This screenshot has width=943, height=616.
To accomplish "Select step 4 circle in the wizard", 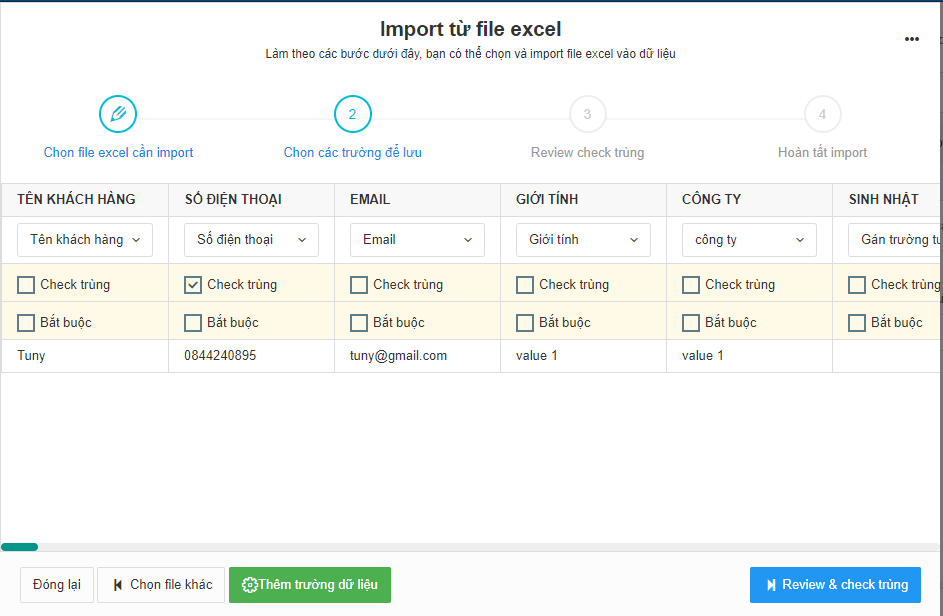I will click(822, 114).
